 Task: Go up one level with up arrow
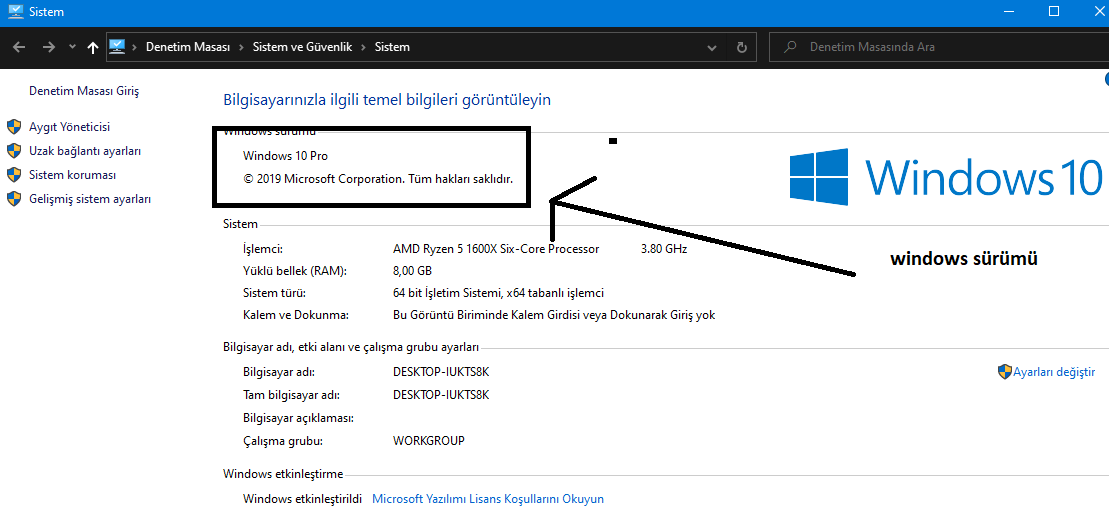pyautogui.click(x=92, y=47)
